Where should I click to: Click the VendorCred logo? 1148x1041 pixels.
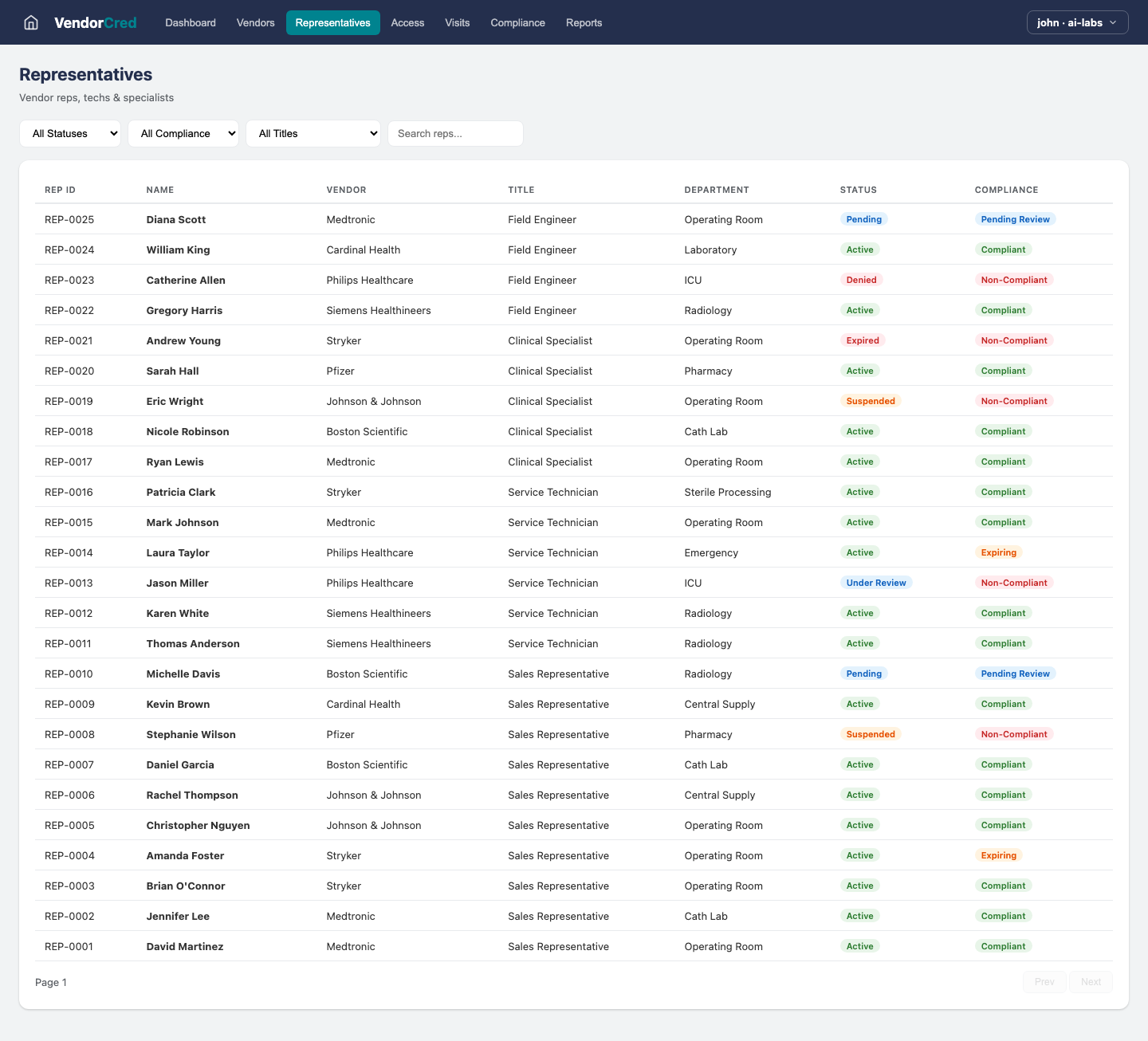(x=95, y=22)
